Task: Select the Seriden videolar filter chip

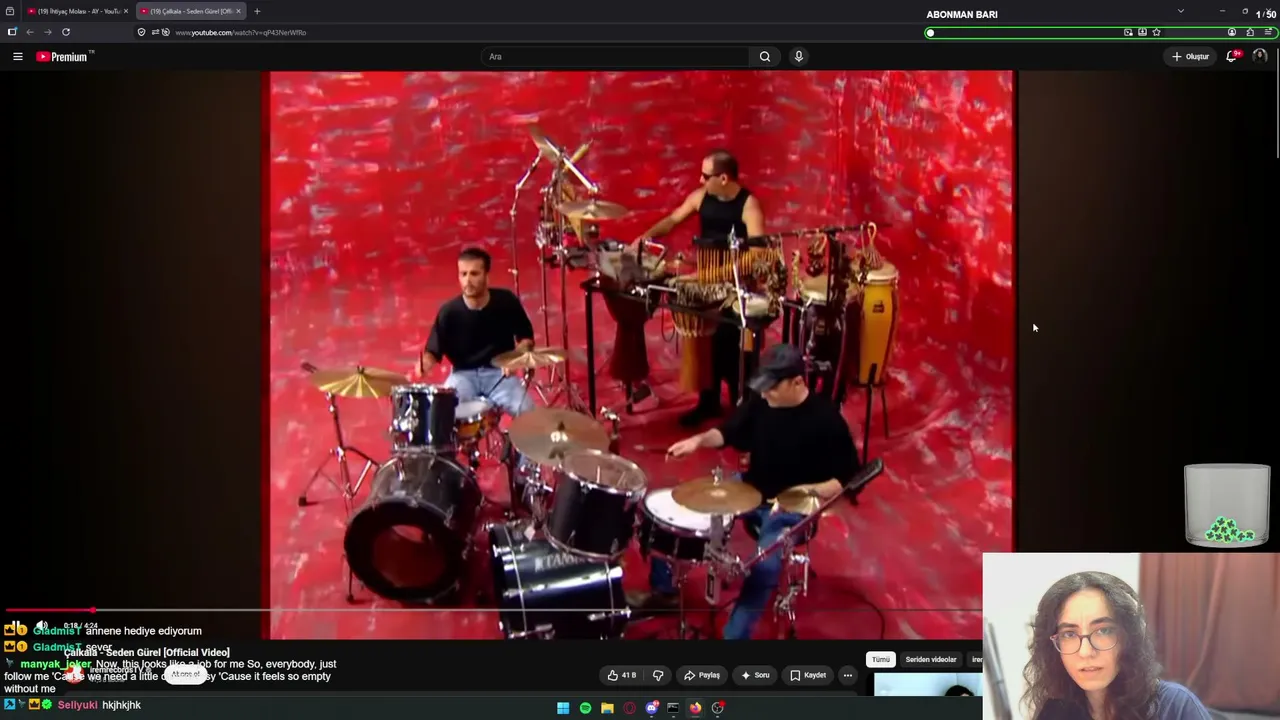Action: [x=931, y=660]
